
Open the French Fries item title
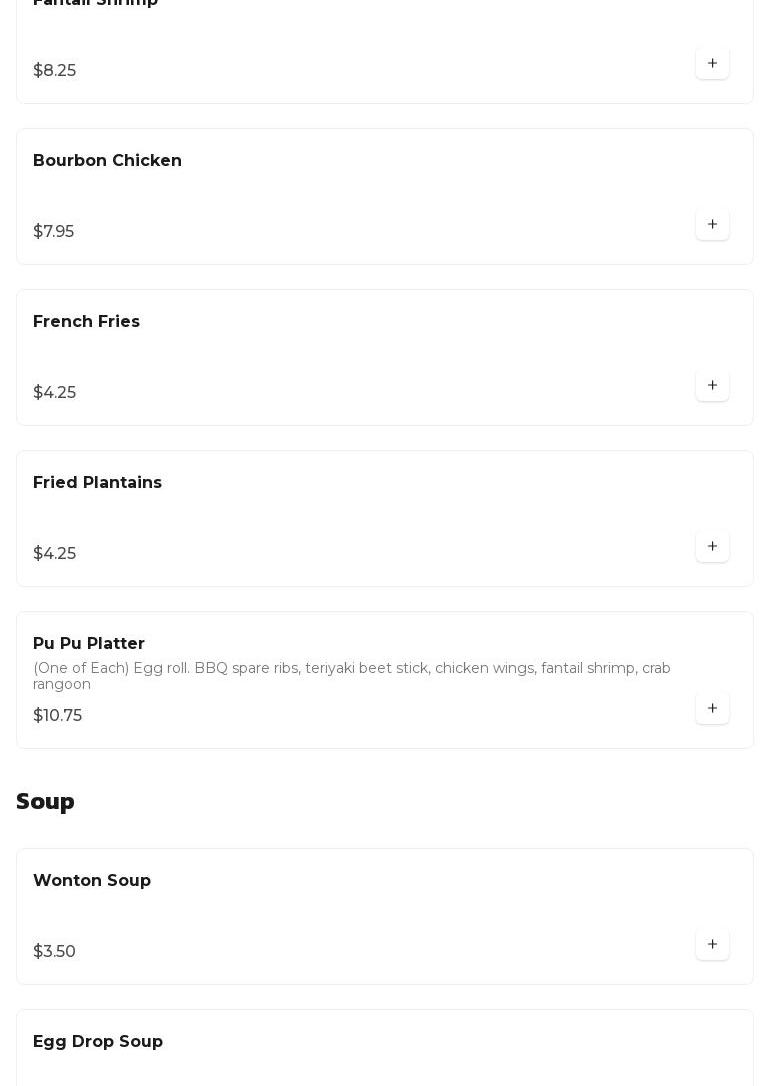pos(86,322)
